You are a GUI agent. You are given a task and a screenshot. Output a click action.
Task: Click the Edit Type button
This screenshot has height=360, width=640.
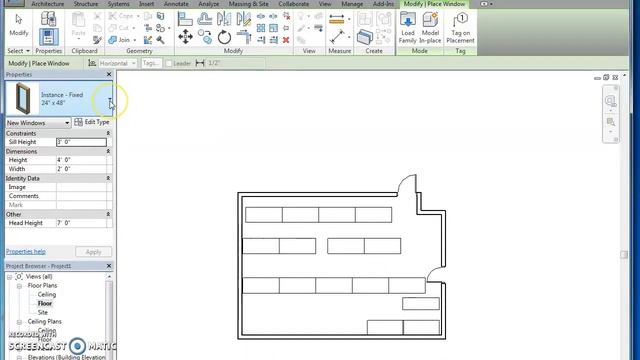click(x=92, y=122)
